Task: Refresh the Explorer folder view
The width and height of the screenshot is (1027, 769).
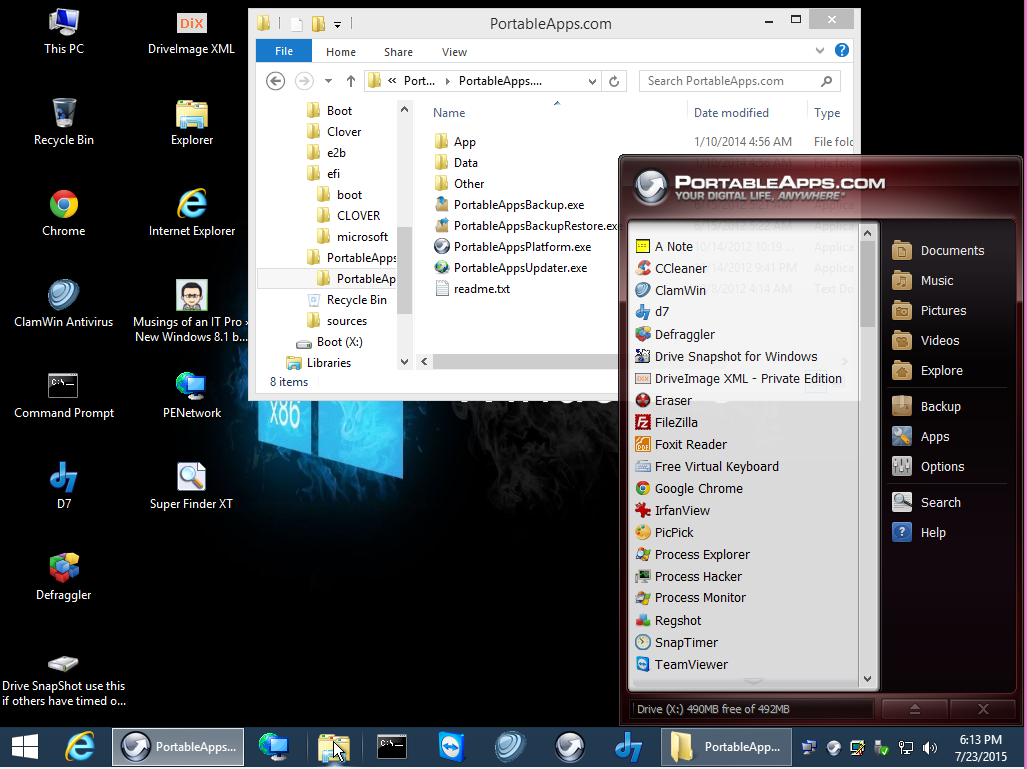Action: click(x=614, y=81)
